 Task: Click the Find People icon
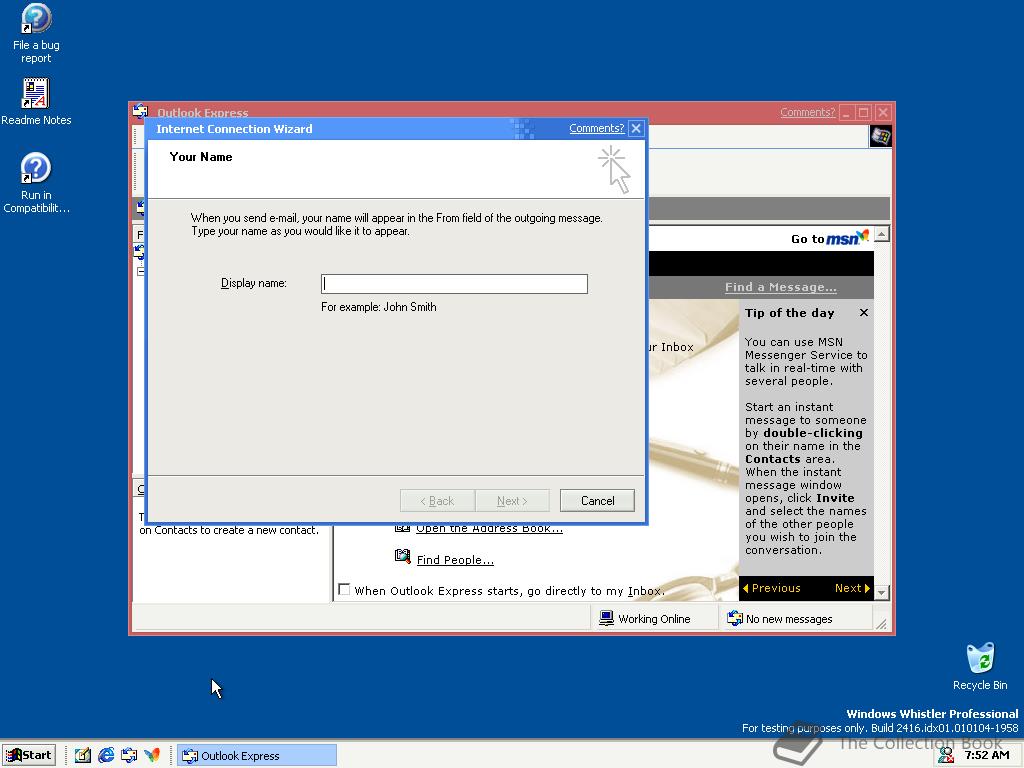click(402, 556)
